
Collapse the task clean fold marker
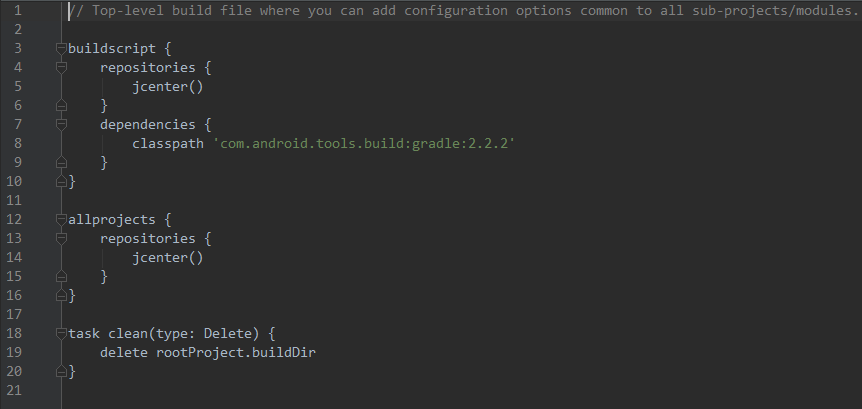62,334
